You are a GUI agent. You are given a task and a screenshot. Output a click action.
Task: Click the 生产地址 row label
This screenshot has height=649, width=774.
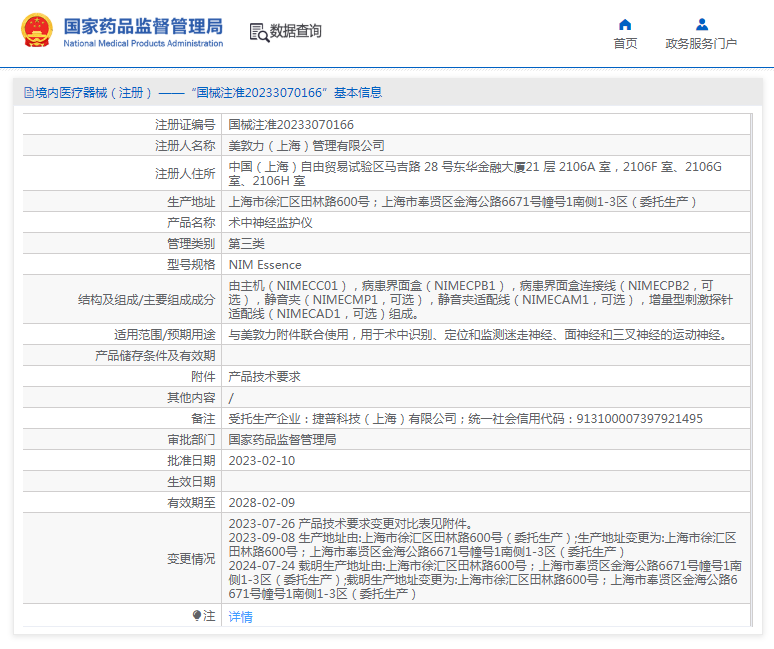point(191,202)
